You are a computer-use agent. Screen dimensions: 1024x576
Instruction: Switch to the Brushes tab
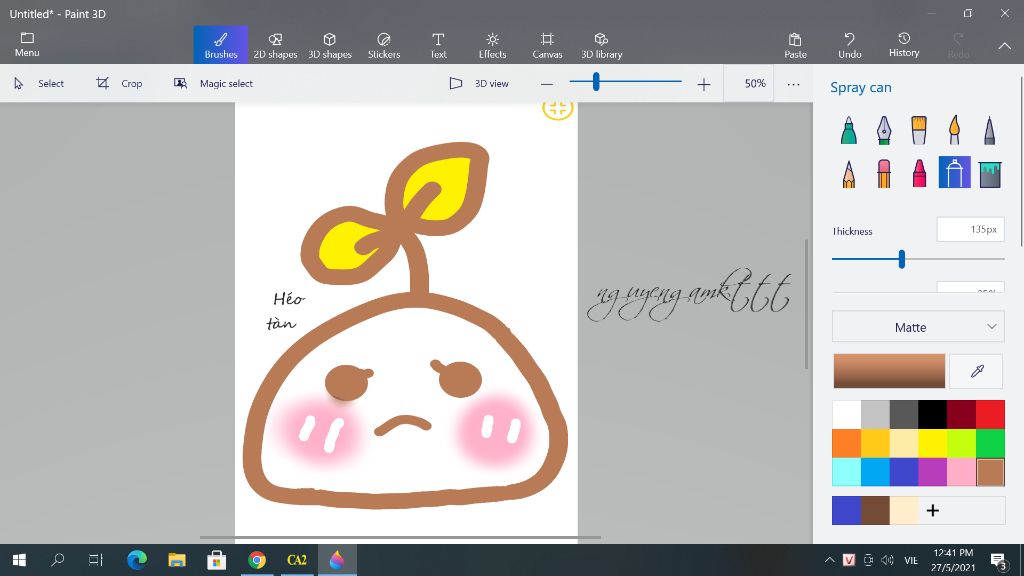[x=221, y=44]
